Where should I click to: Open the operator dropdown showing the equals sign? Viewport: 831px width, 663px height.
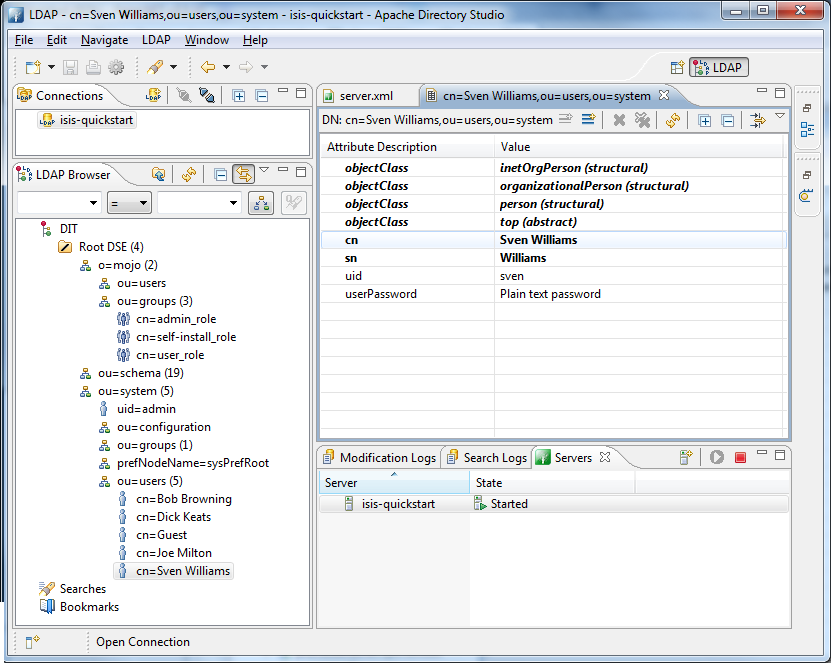[x=127, y=203]
